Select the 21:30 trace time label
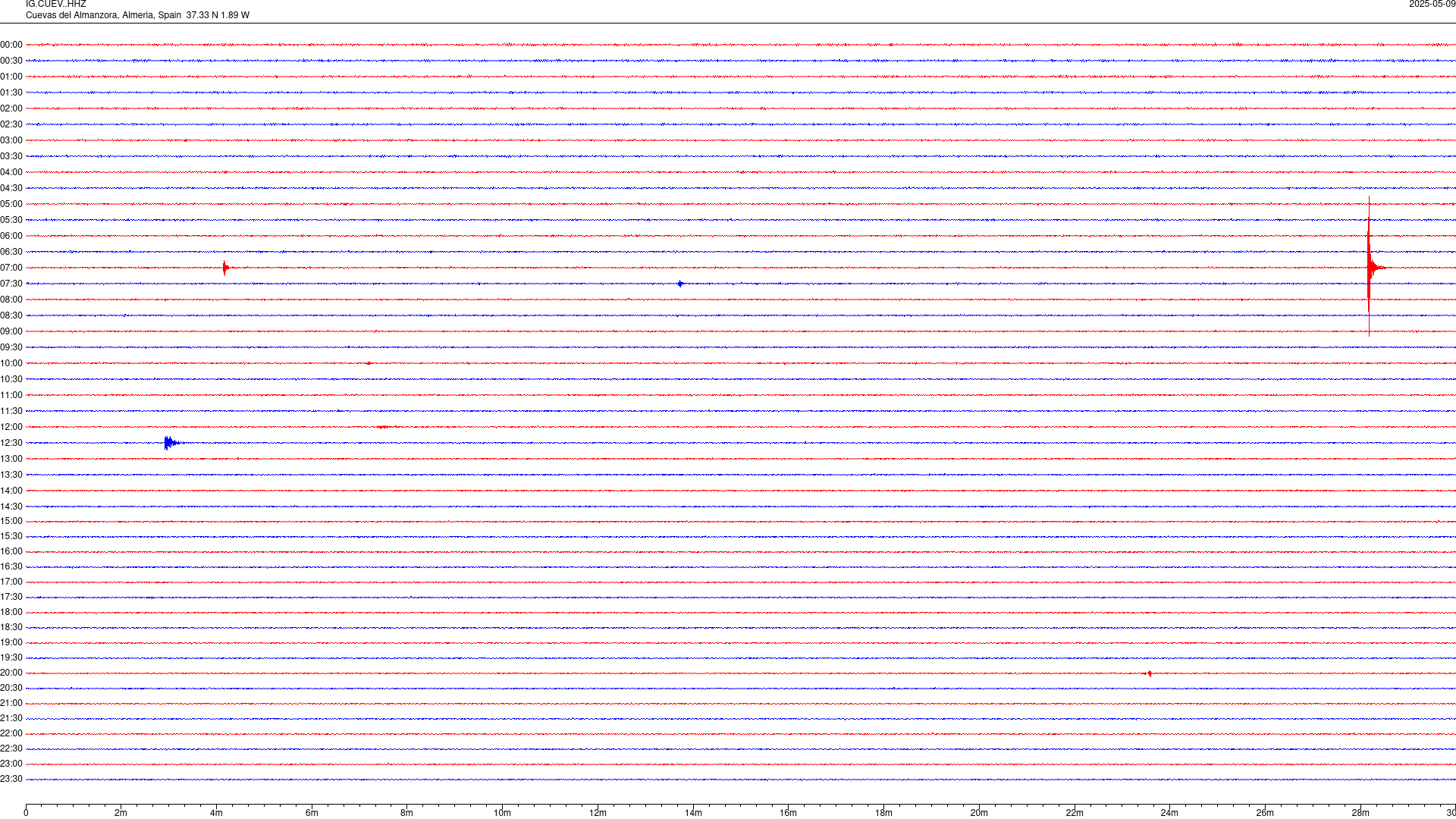Screen dimensions: 1456x819 pyautogui.click(x=11, y=718)
